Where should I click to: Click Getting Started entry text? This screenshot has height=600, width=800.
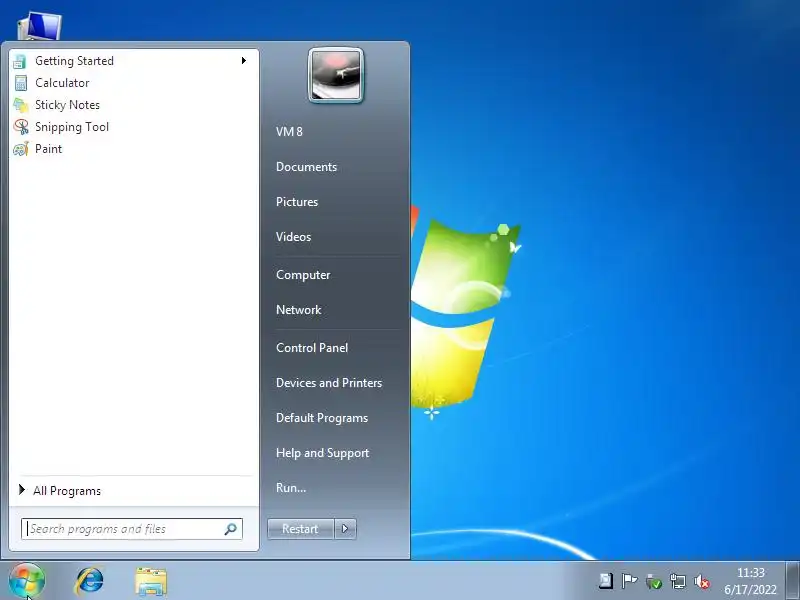point(74,61)
